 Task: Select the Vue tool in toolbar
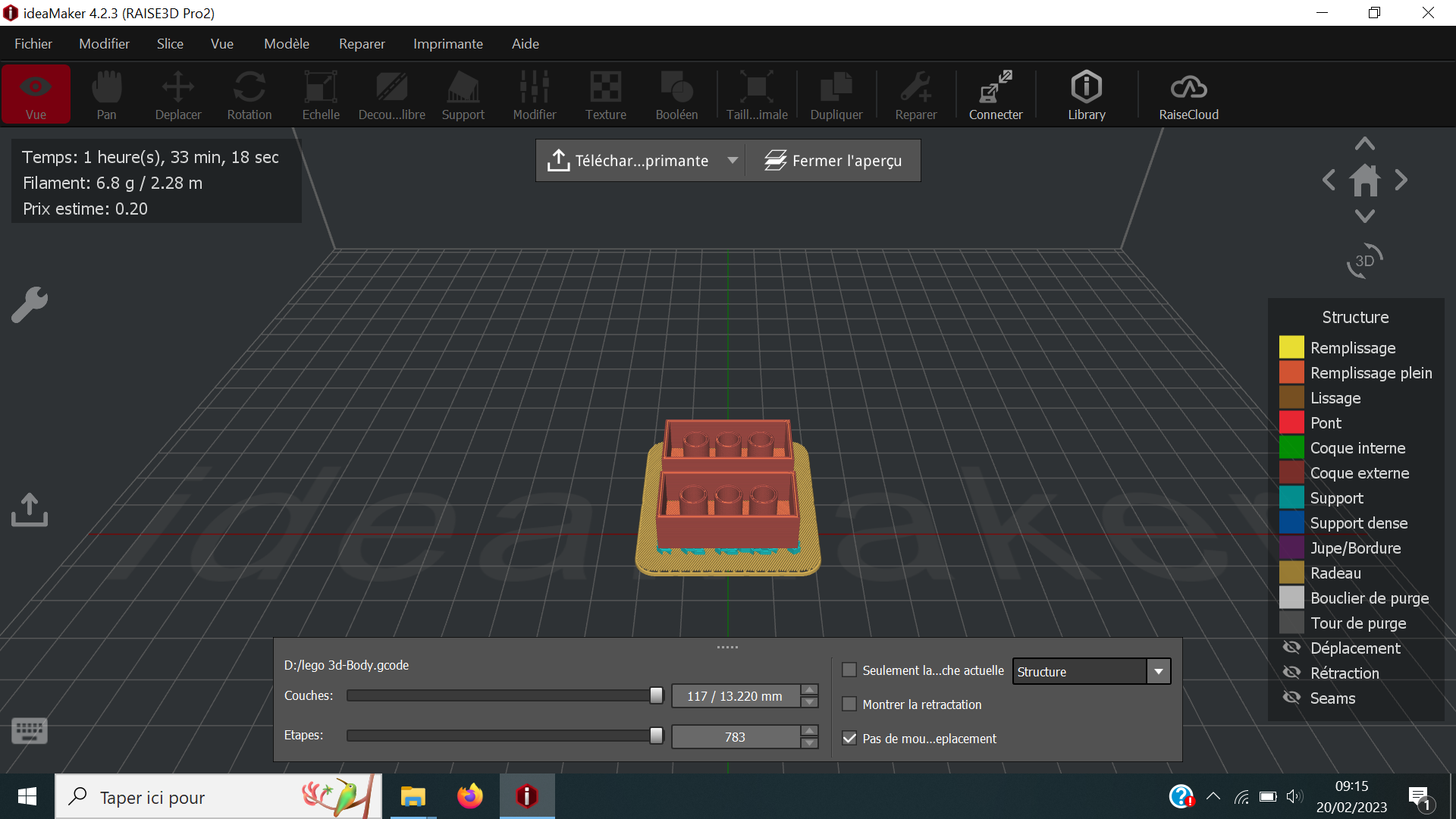36,95
